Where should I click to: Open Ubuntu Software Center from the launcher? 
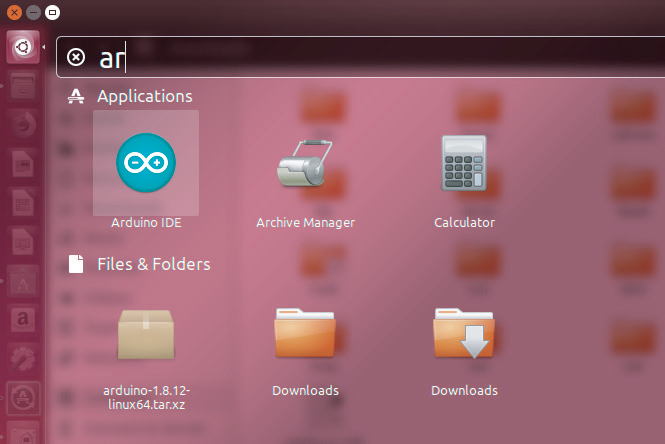click(23, 281)
